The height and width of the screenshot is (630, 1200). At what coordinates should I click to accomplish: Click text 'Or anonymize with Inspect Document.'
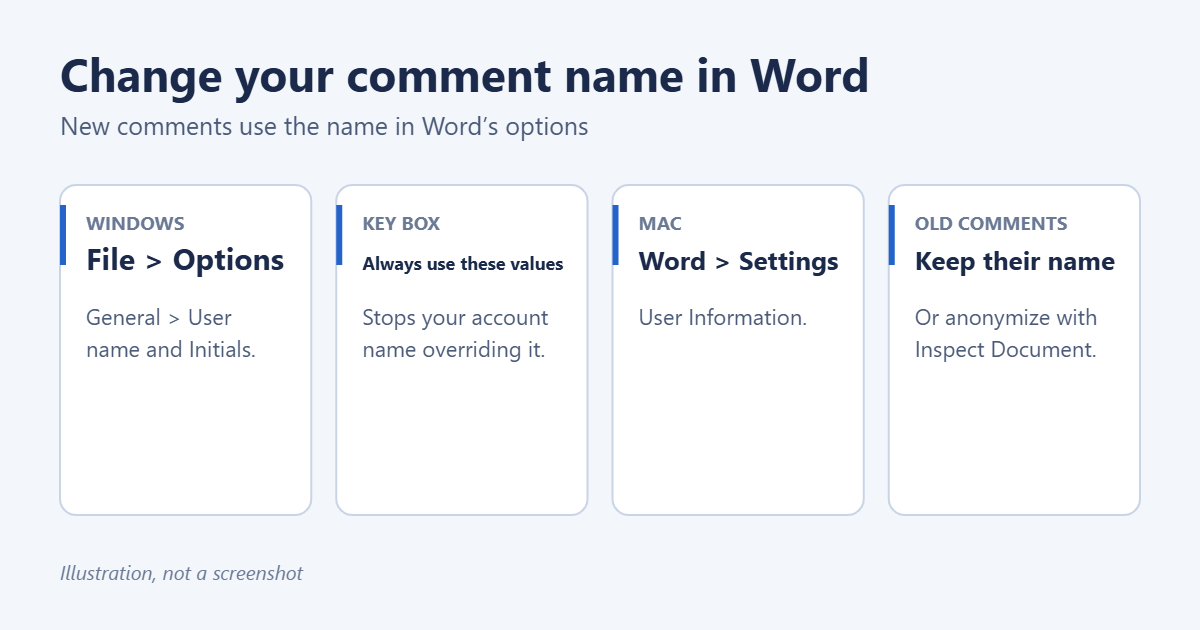[1006, 334]
